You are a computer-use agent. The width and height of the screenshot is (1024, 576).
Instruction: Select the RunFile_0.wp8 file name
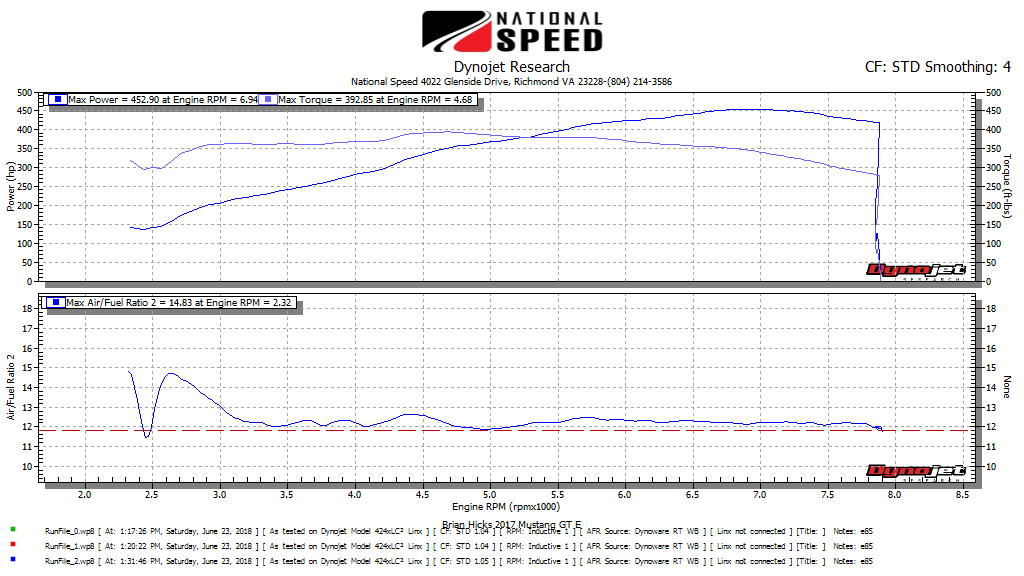point(69,532)
